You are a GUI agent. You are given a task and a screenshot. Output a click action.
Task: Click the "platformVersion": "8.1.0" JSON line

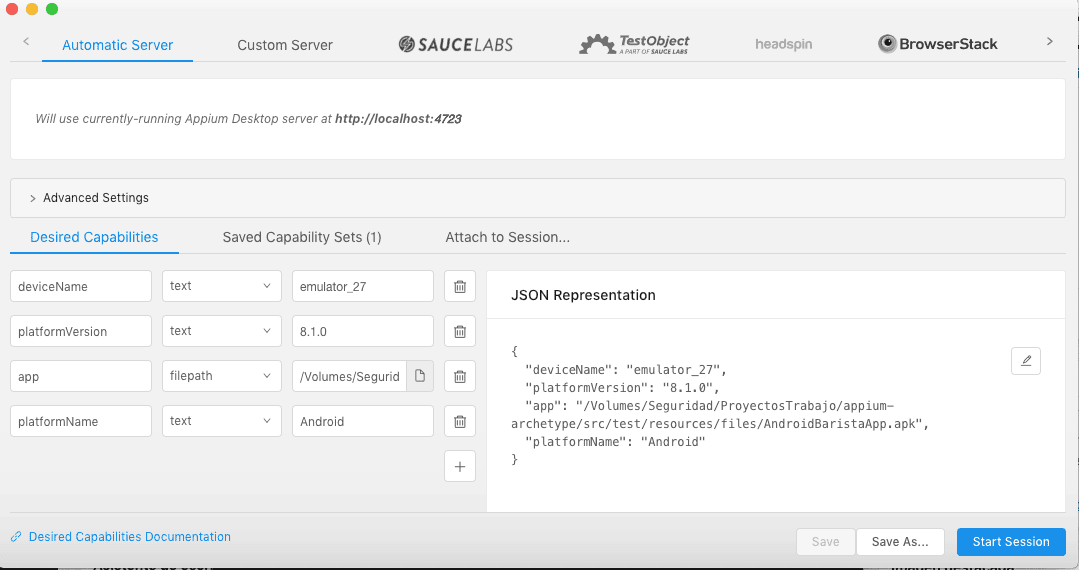point(622,388)
